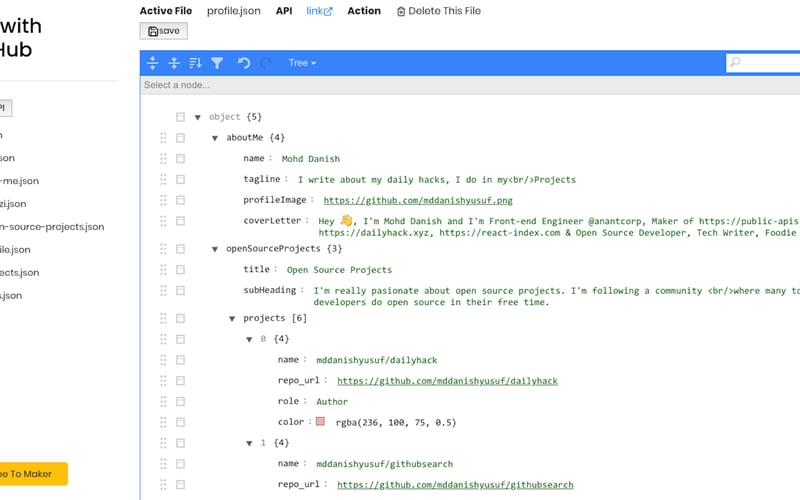The height and width of the screenshot is (500, 800).
Task: Grab drag handle of aboutMe row
Action: point(163,138)
